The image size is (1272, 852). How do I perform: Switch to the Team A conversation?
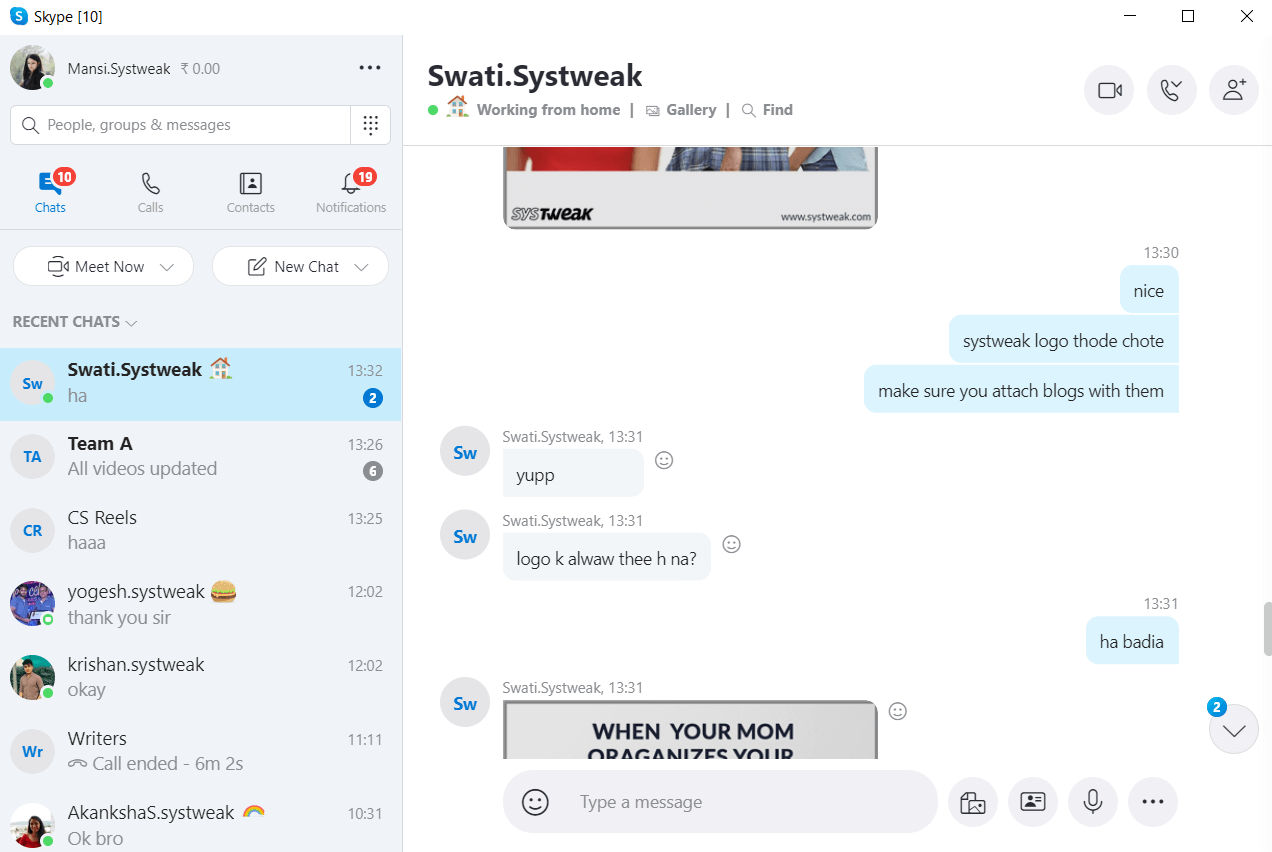(x=200, y=456)
